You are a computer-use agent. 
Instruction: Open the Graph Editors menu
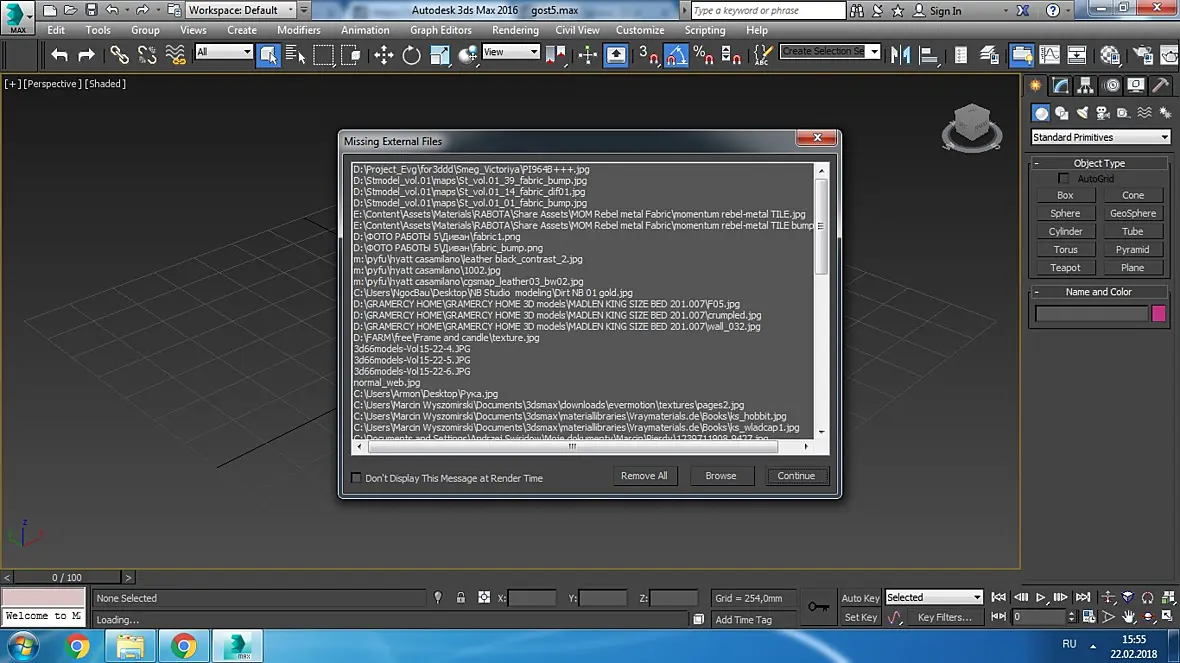coord(440,30)
